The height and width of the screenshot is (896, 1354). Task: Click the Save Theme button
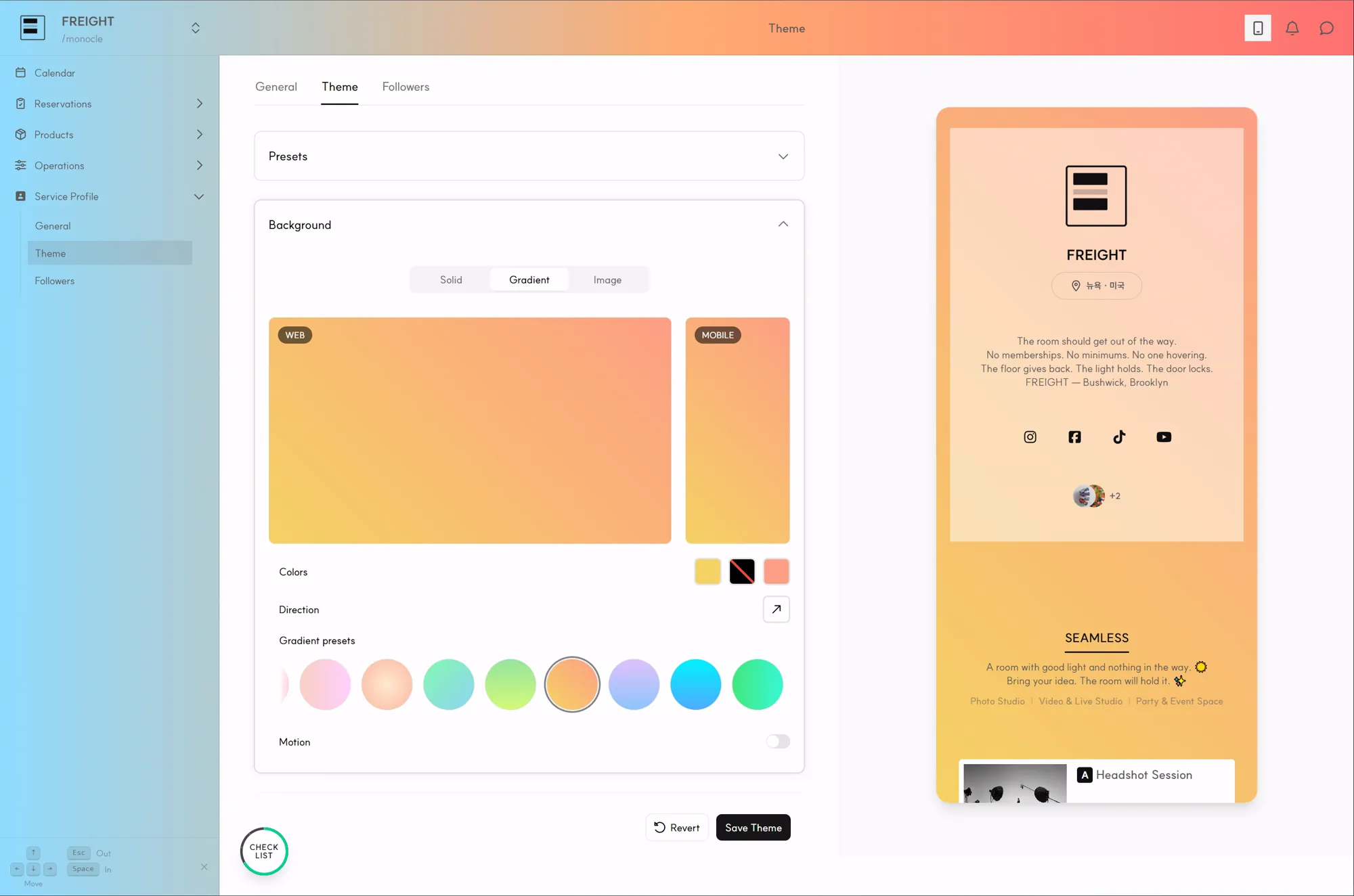[x=753, y=828]
